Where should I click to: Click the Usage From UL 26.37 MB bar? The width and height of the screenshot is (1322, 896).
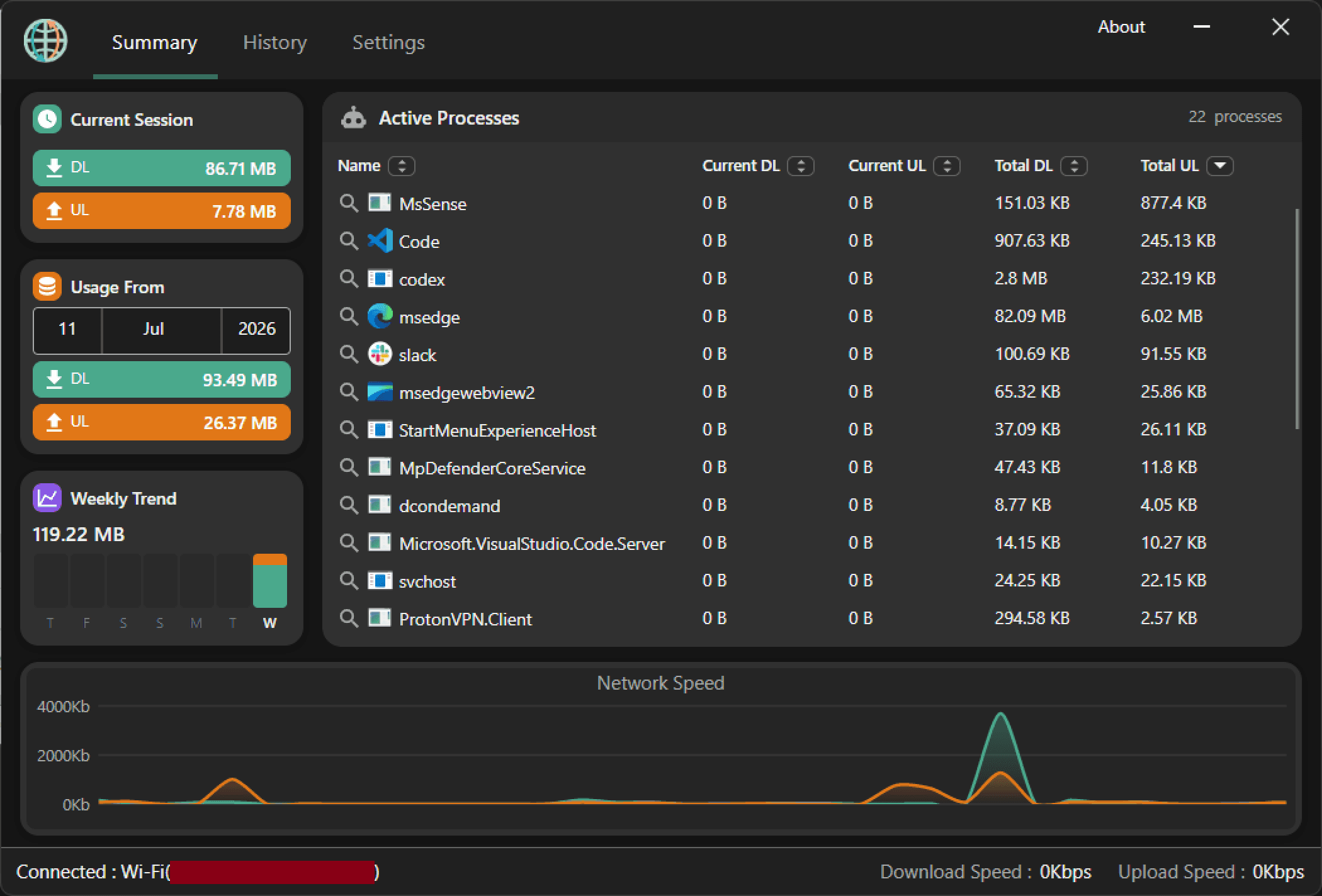click(x=162, y=422)
